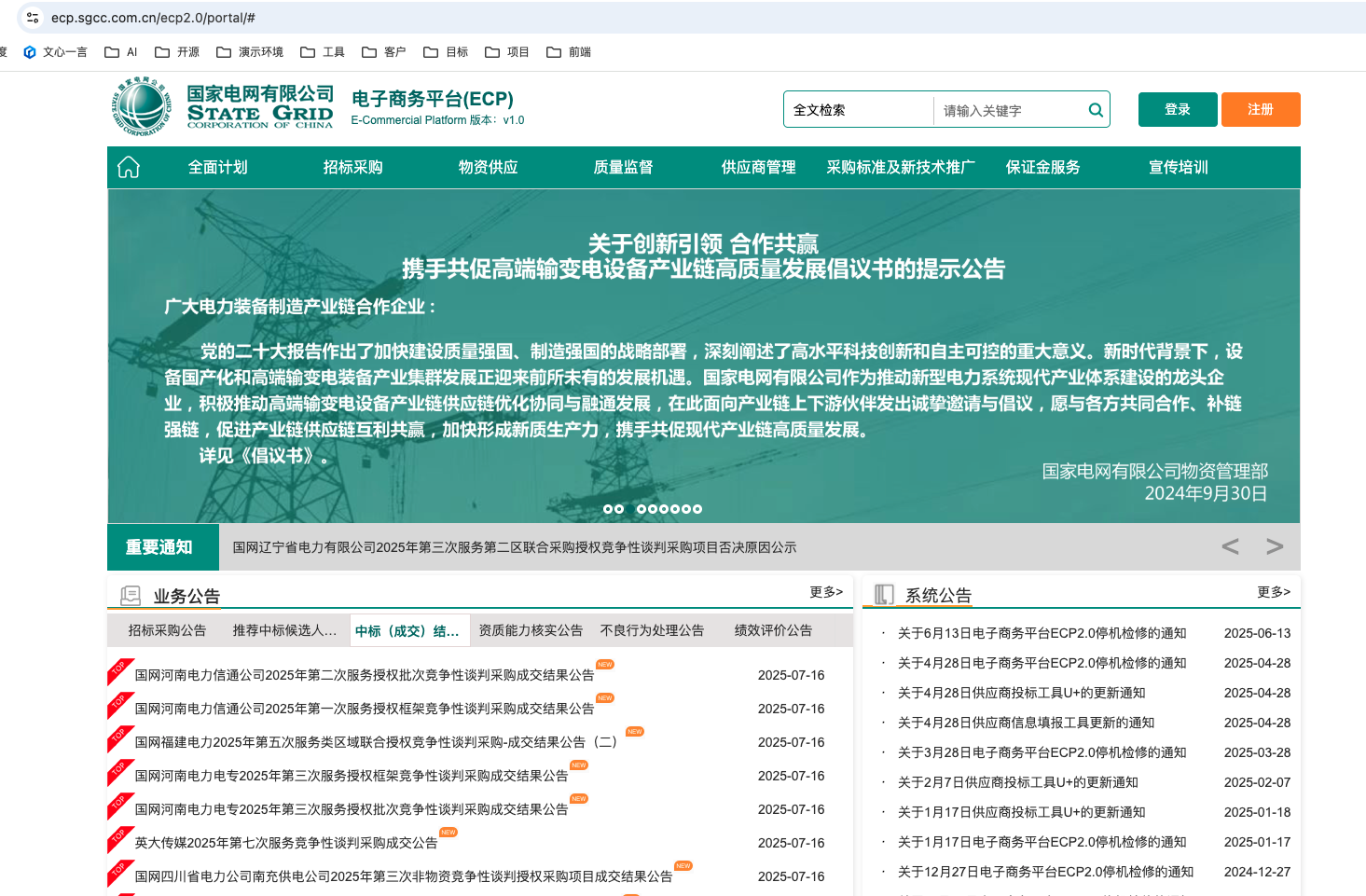Screen dimensions: 1366x896
Task: Click the 登录 login button
Action: (x=1178, y=109)
